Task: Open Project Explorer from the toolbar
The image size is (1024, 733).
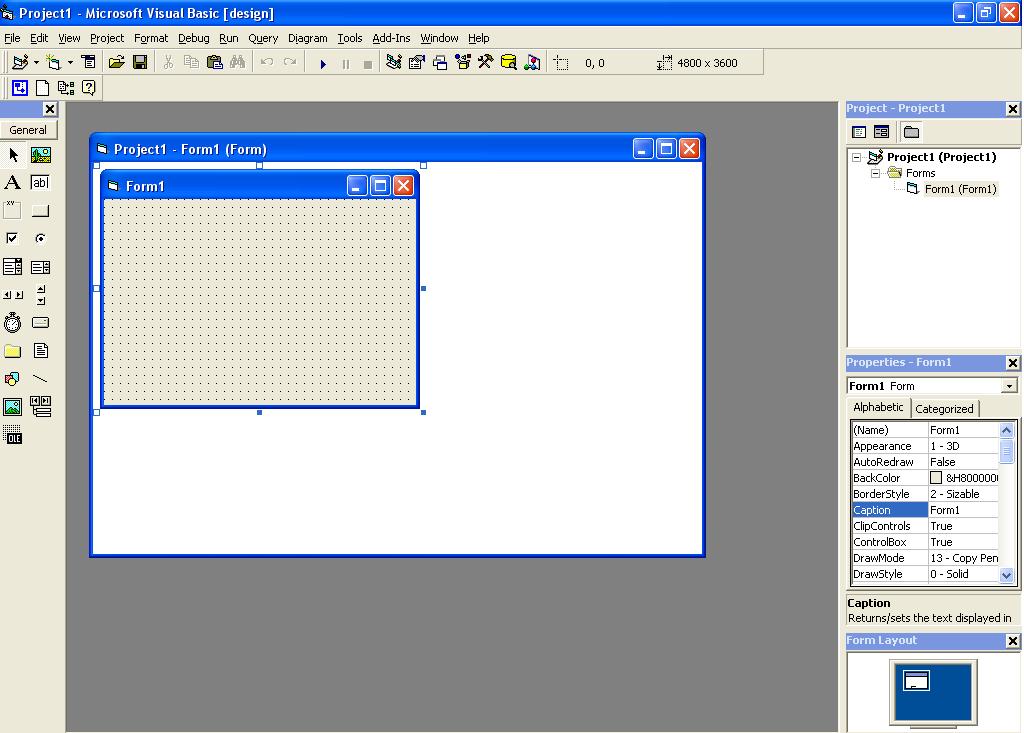Action: click(393, 62)
